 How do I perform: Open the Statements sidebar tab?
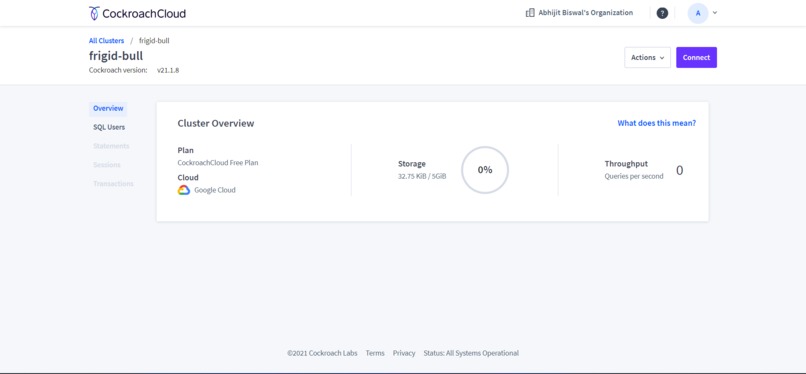coord(111,146)
